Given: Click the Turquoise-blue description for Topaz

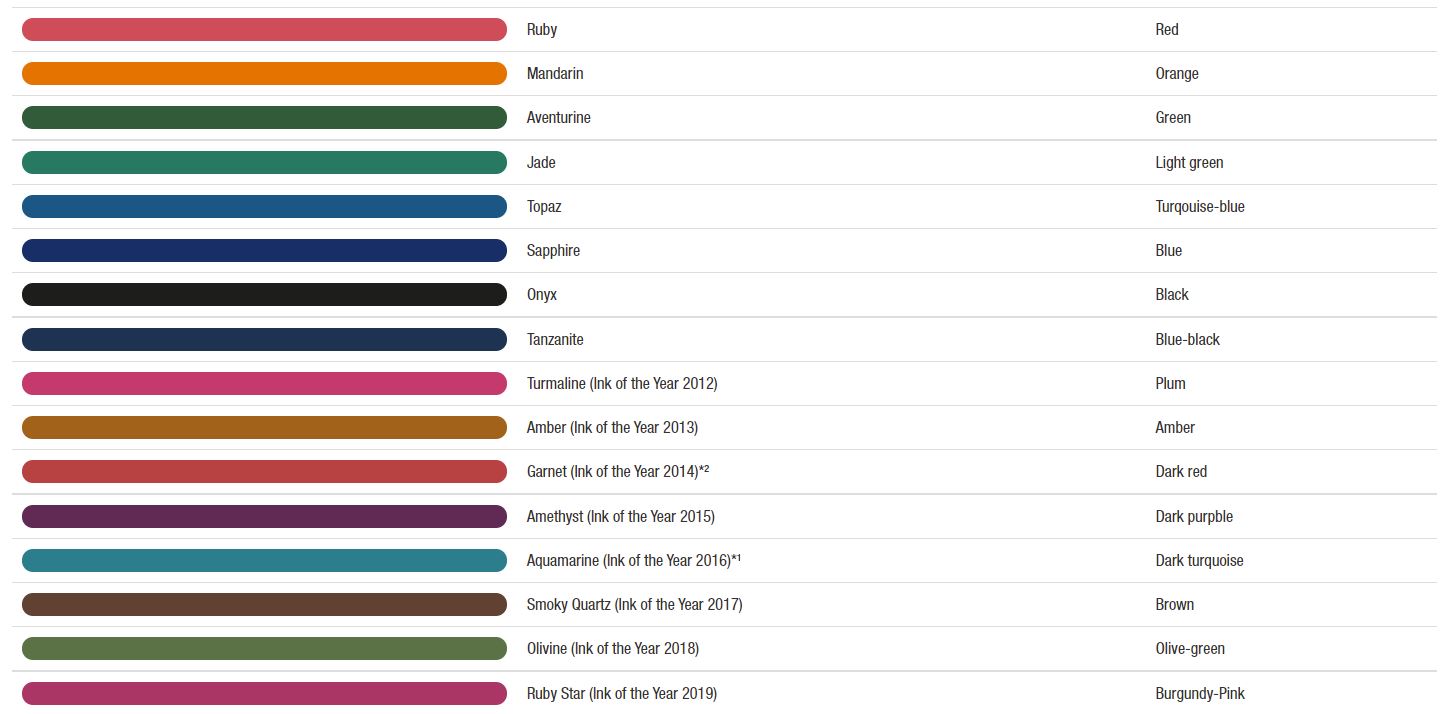Looking at the screenshot, I should pos(1200,206).
